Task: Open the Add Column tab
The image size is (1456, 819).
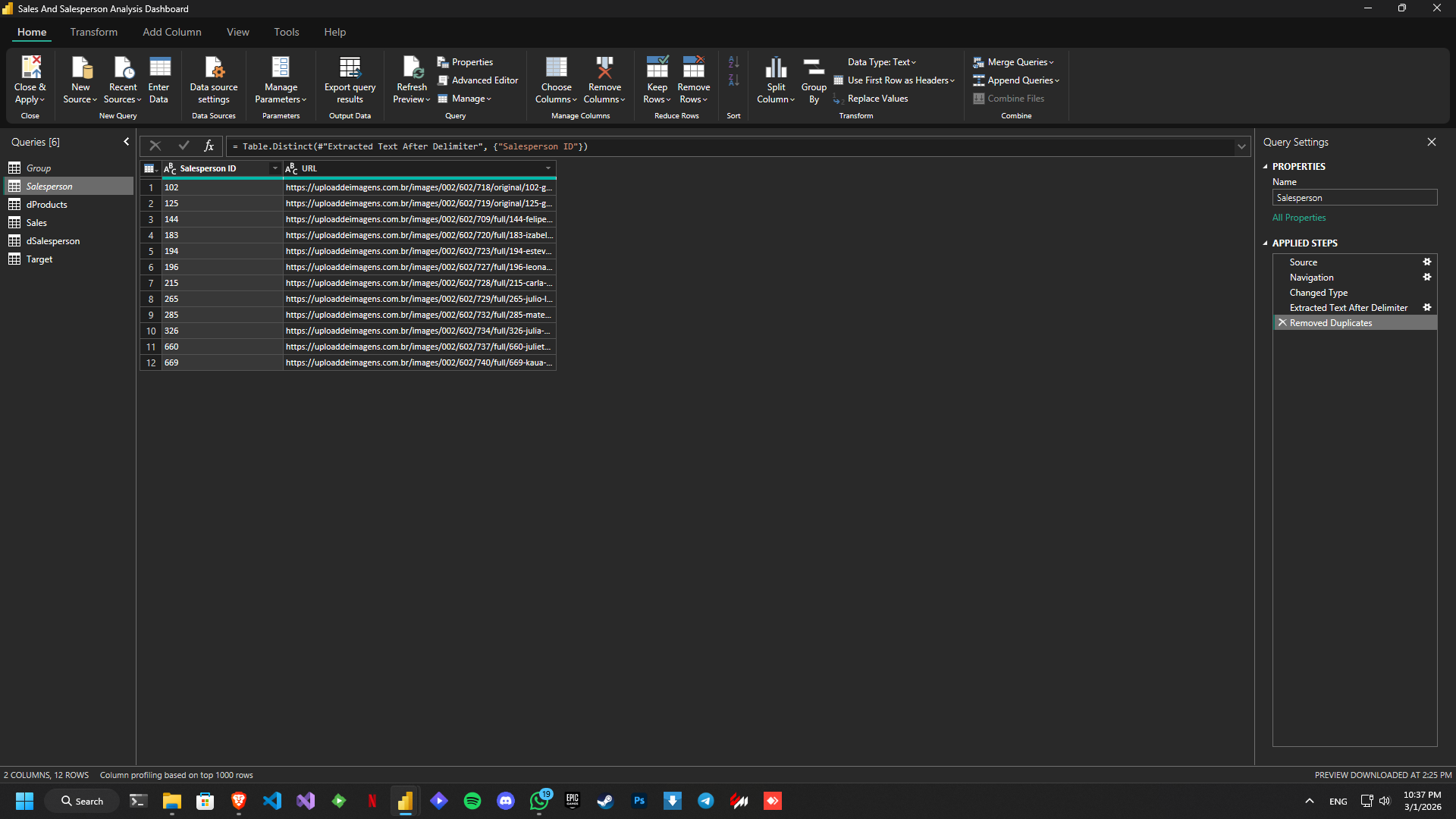Action: coord(171,32)
